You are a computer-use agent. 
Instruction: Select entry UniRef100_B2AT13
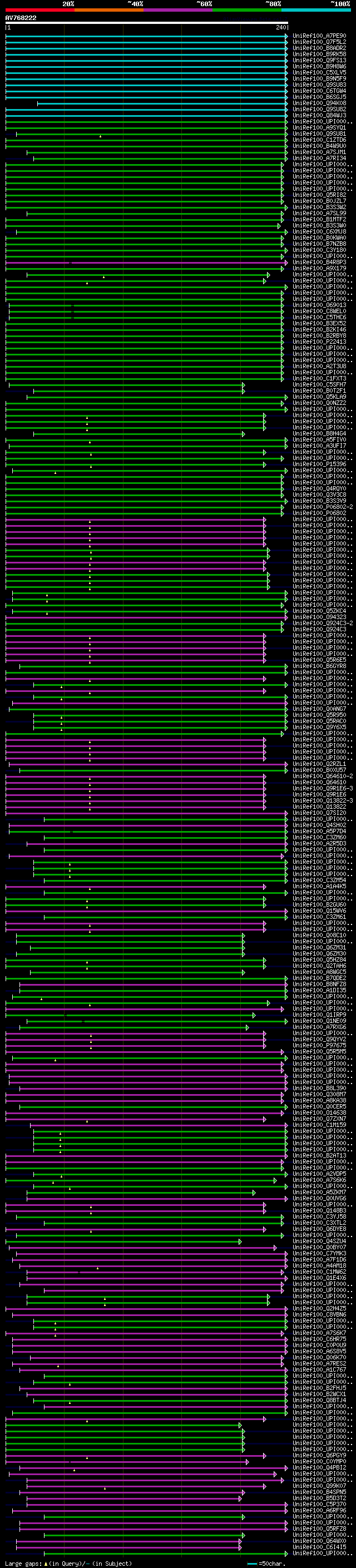tap(319, 1156)
